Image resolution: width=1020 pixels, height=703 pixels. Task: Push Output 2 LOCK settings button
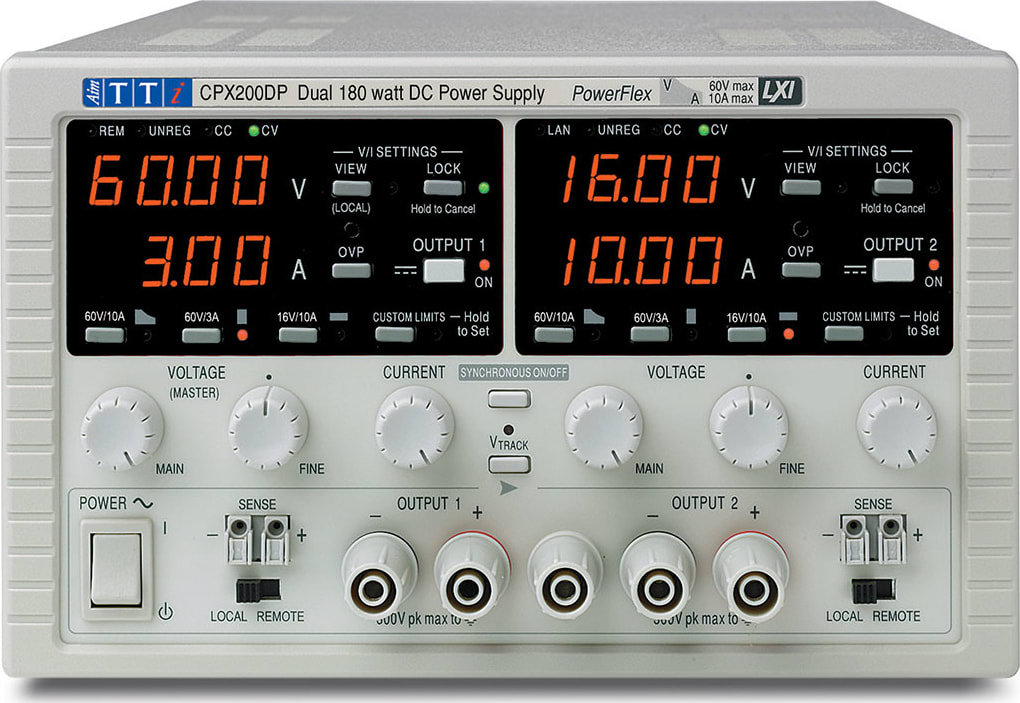pos(892,187)
